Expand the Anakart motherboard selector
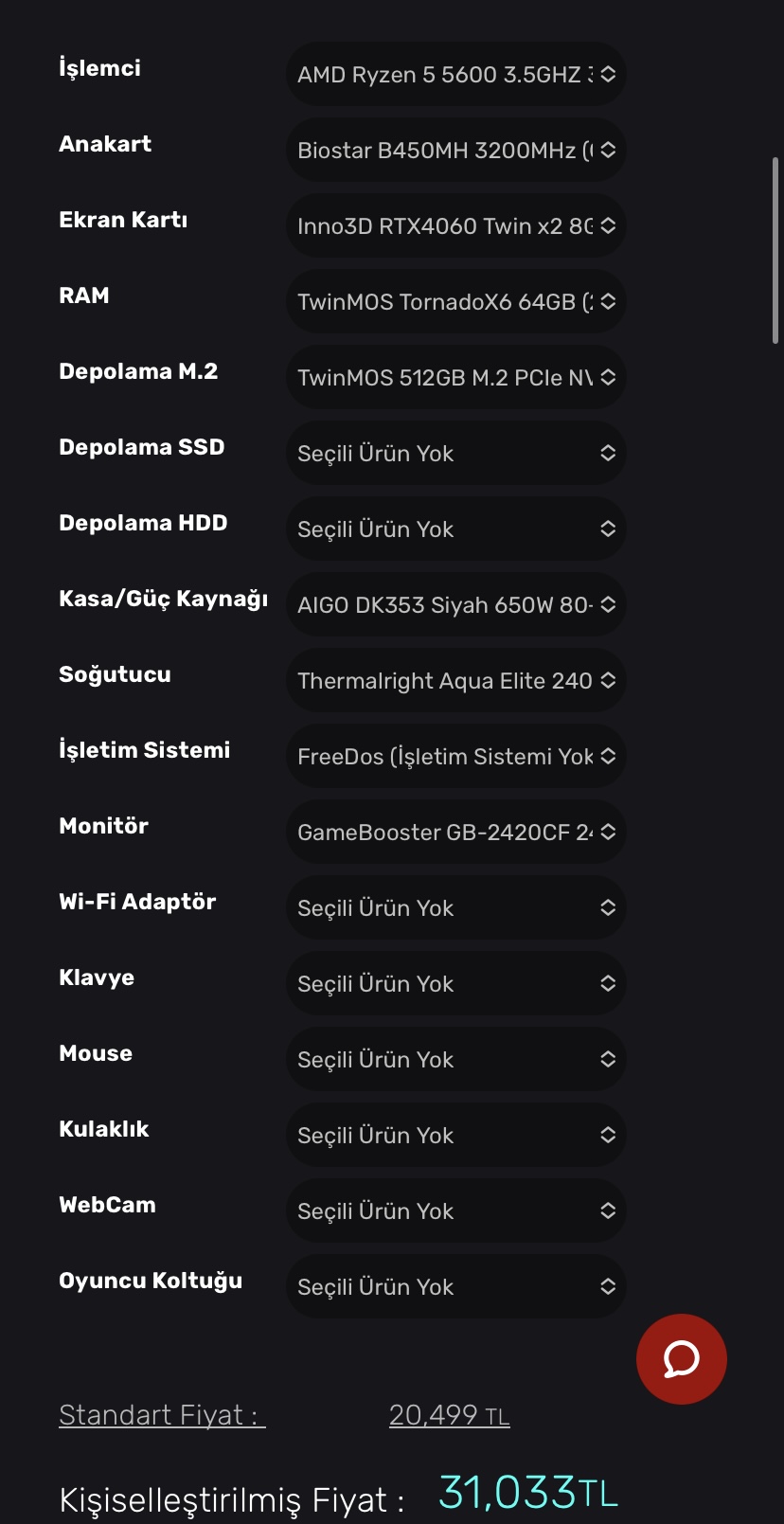Image resolution: width=784 pixels, height=1524 pixels. [455, 151]
